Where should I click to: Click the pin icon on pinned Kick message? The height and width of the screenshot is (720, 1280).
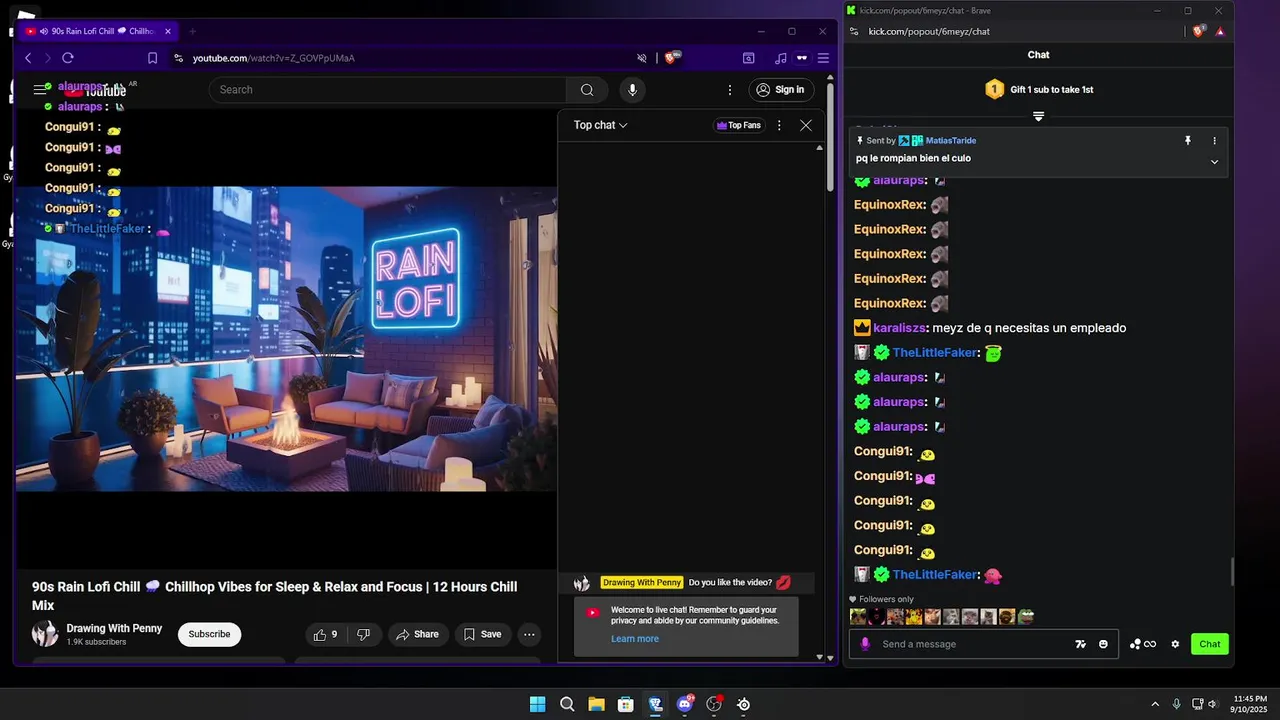[1188, 141]
